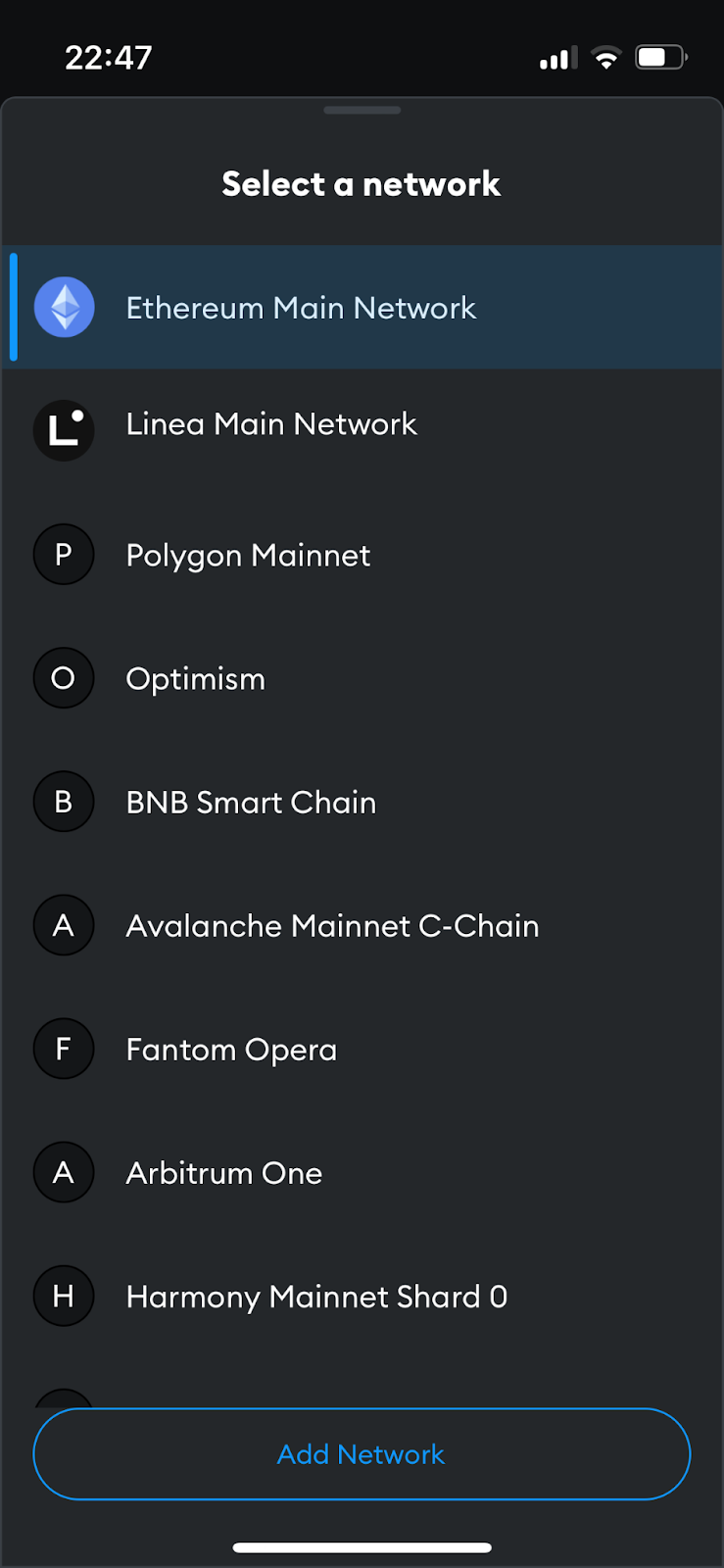Tap the Fantom 'F' avatar icon
724x1568 pixels.
point(64,1049)
